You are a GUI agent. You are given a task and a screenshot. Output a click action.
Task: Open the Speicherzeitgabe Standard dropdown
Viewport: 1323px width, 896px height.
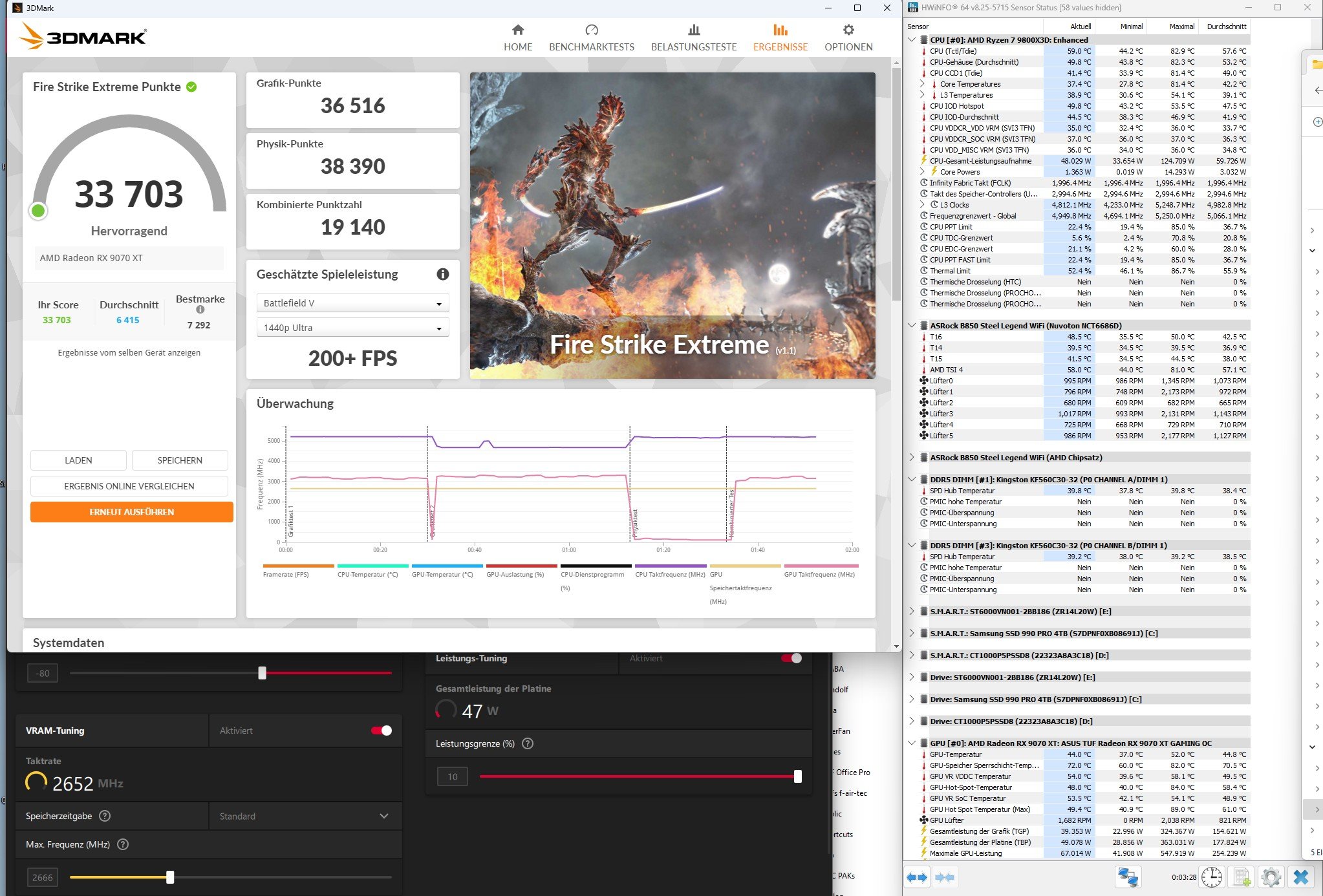[x=304, y=816]
